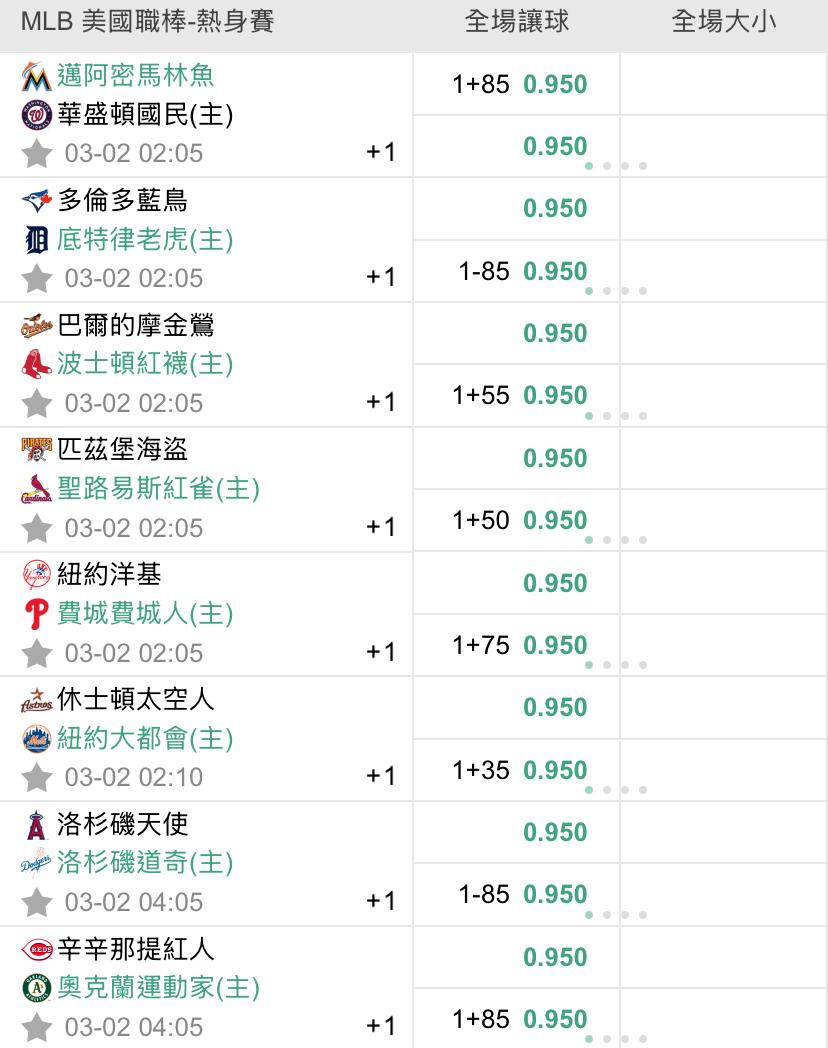The height and width of the screenshot is (1048, 828).
Task: Select the 全場讓球 column header
Action: [x=516, y=22]
